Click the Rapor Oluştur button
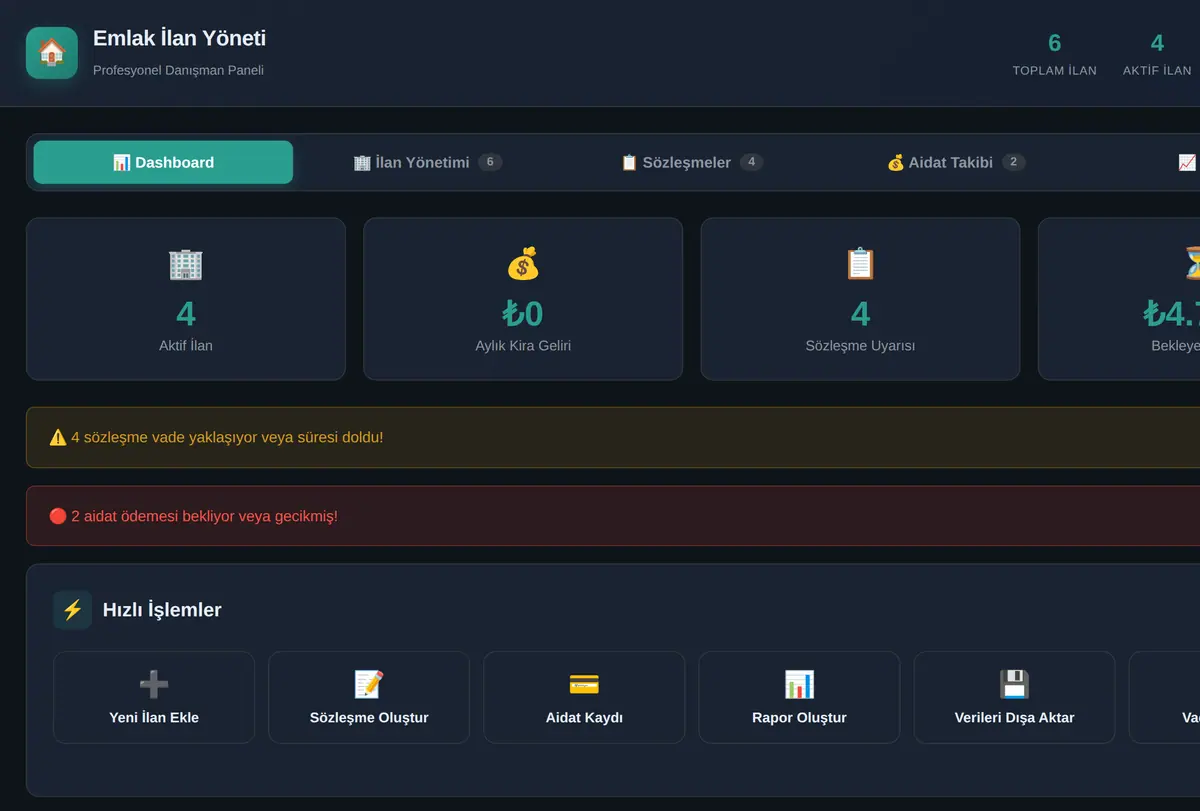1200x811 pixels. (799, 698)
